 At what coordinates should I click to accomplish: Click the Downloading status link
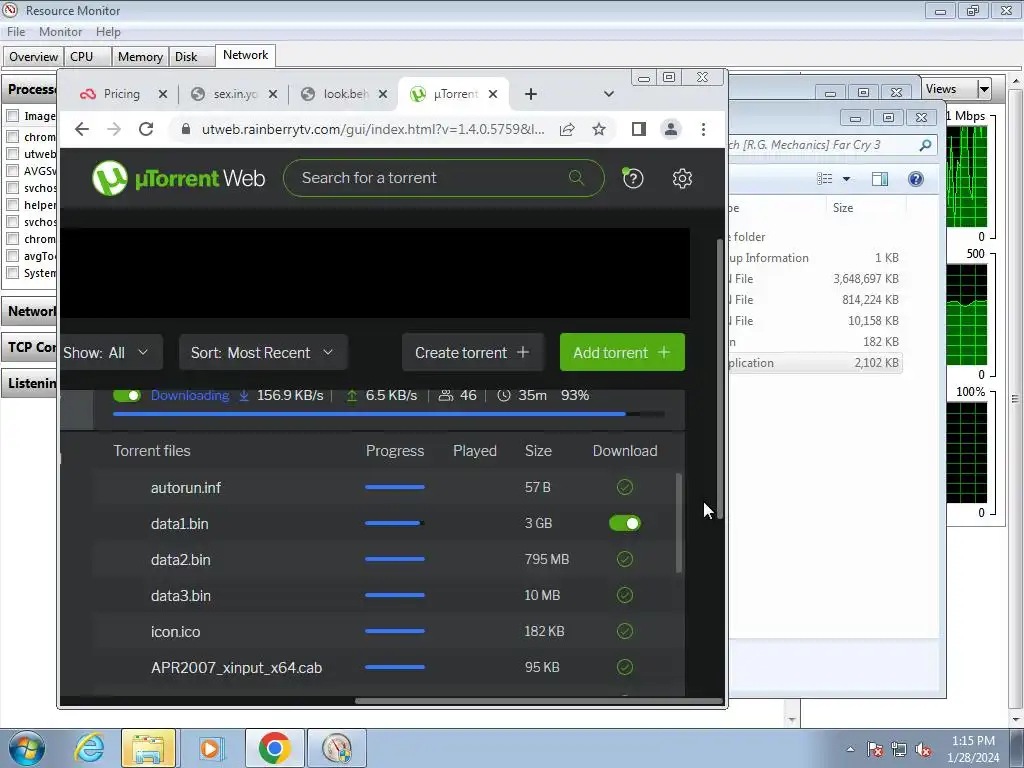click(x=190, y=395)
